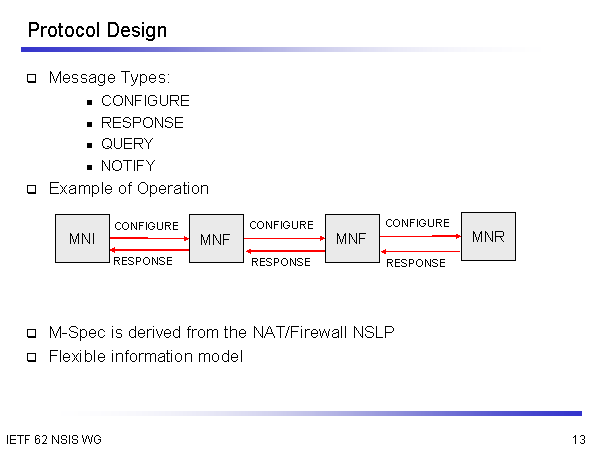The width and height of the screenshot is (600, 450).
Task: Select the QUERY list item
Action: click(x=127, y=144)
